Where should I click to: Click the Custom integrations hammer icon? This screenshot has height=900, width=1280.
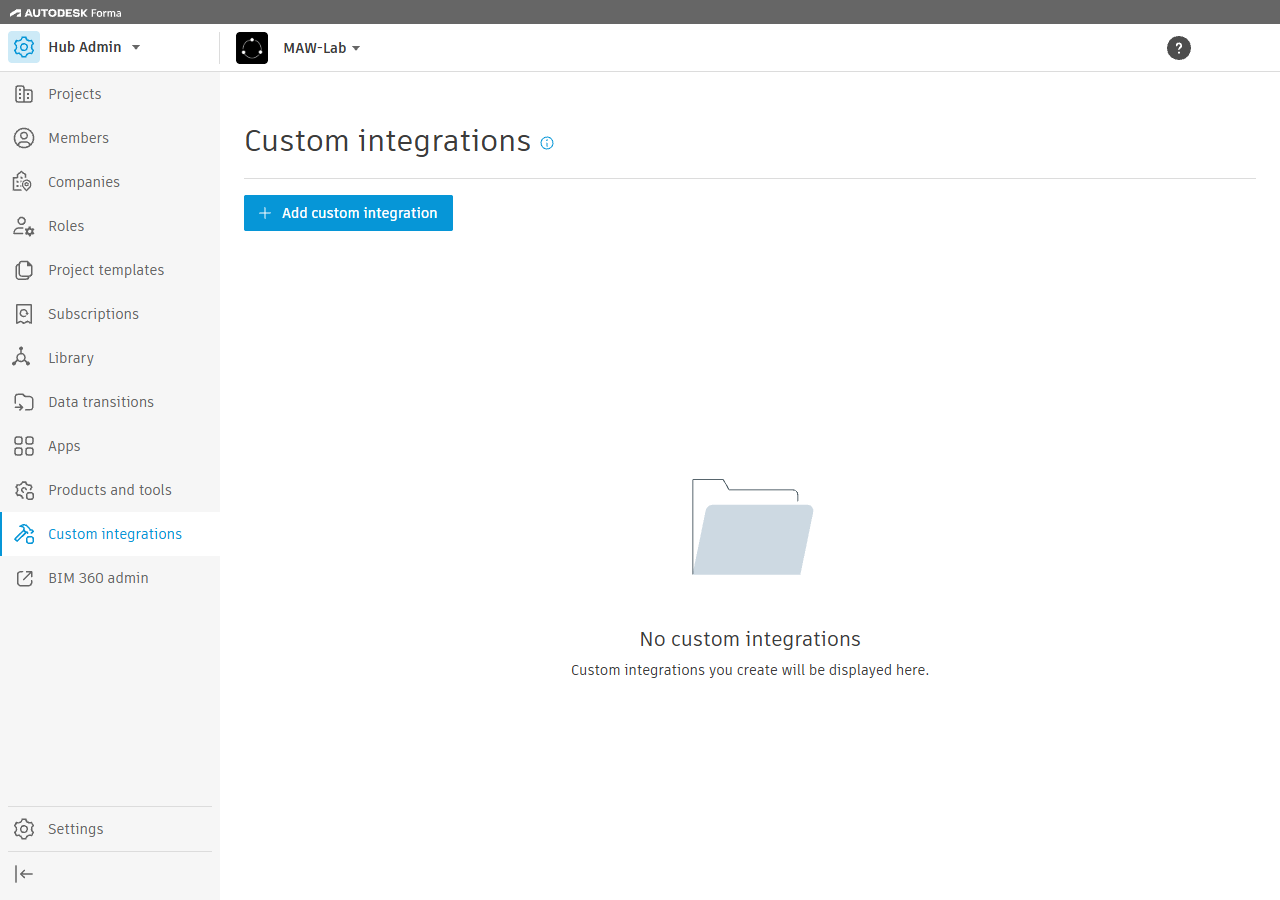coord(24,534)
